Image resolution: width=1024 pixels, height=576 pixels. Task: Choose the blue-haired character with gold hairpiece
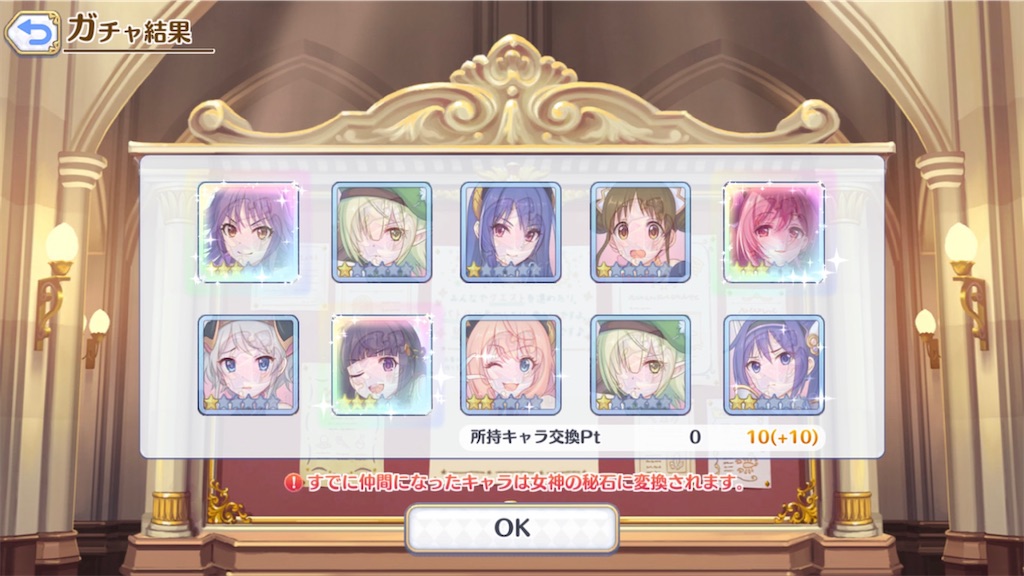511,232
